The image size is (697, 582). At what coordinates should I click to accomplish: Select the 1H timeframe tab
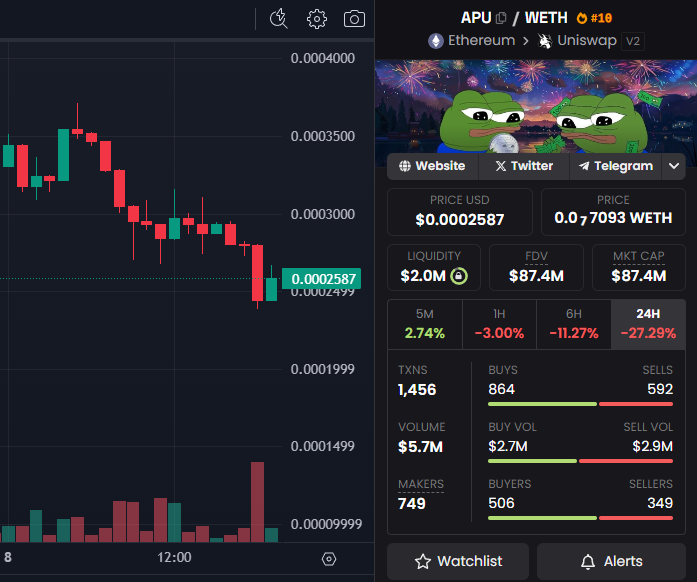pyautogui.click(x=499, y=324)
